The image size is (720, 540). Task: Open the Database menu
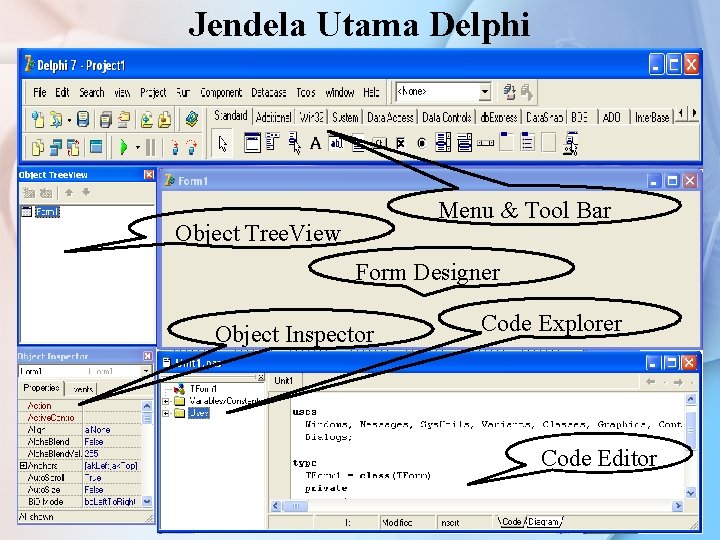coord(269,93)
